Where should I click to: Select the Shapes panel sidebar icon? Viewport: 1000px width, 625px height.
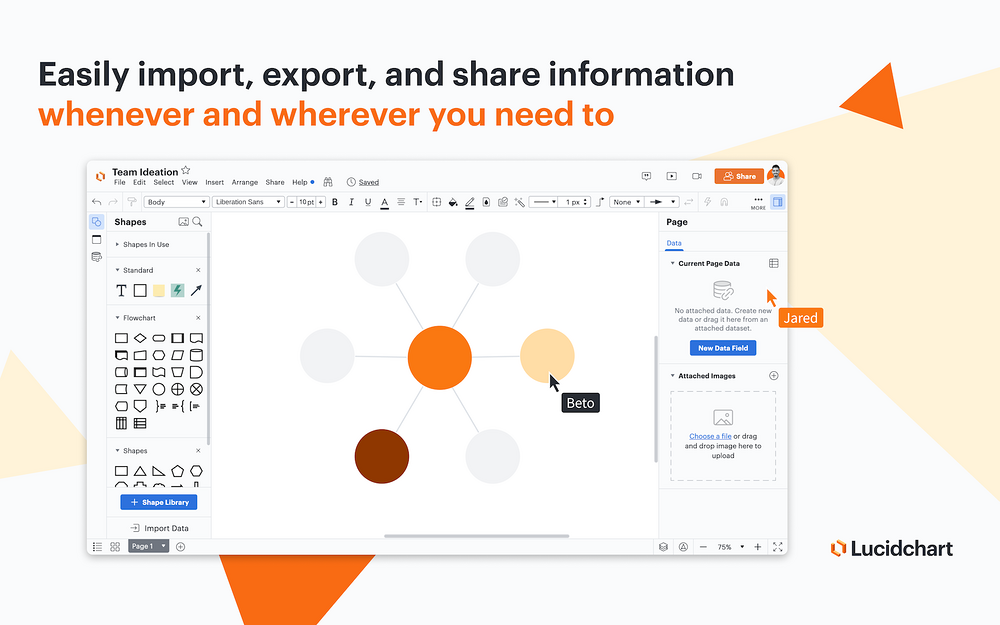pyautogui.click(x=96, y=222)
